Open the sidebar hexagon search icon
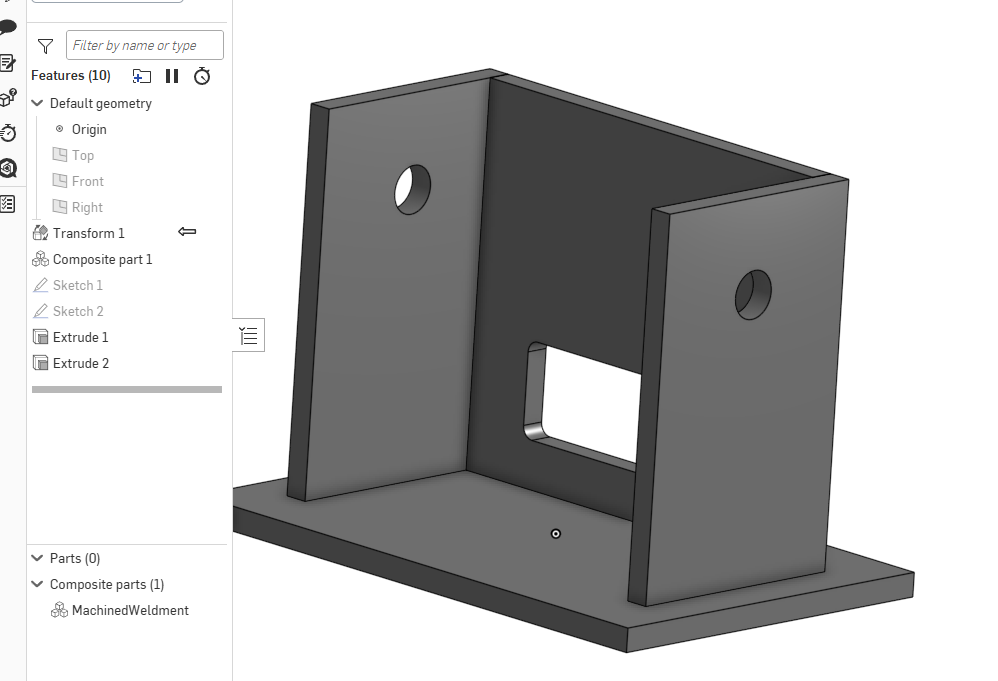The height and width of the screenshot is (681, 998). 8,168
